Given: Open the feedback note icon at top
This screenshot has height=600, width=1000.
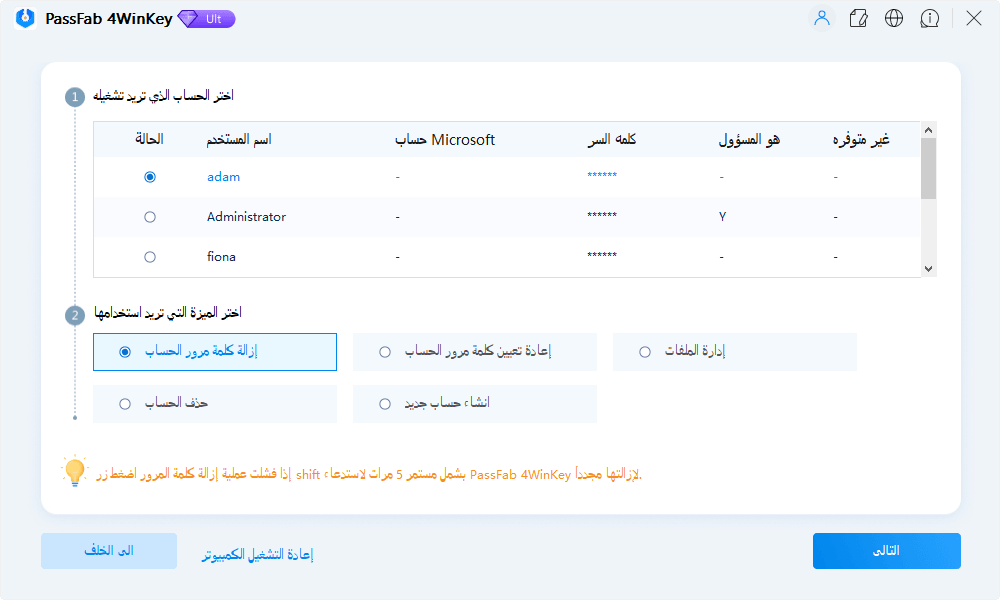Looking at the screenshot, I should point(858,18).
